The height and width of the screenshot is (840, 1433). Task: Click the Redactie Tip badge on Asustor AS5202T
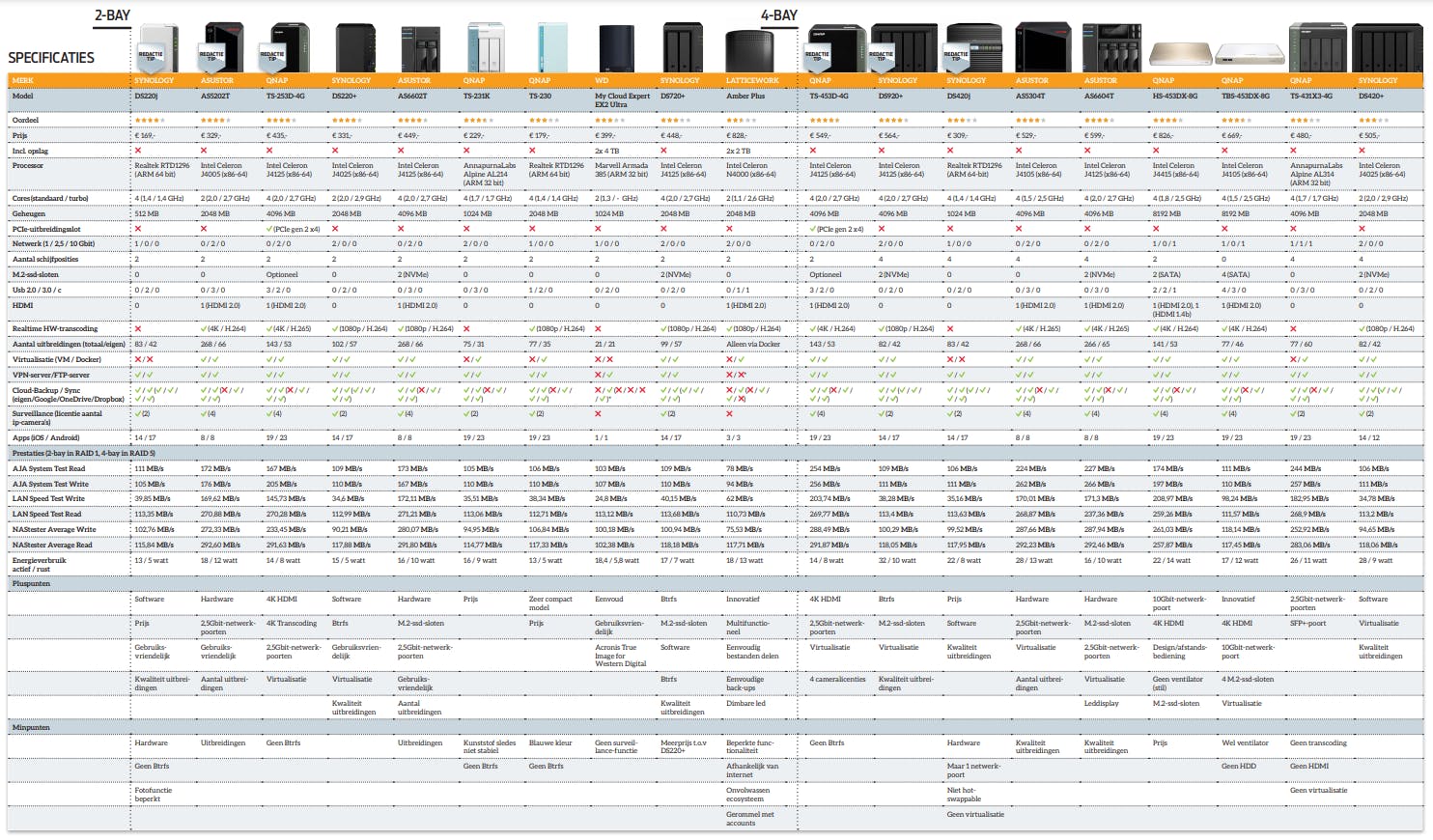coord(211,56)
